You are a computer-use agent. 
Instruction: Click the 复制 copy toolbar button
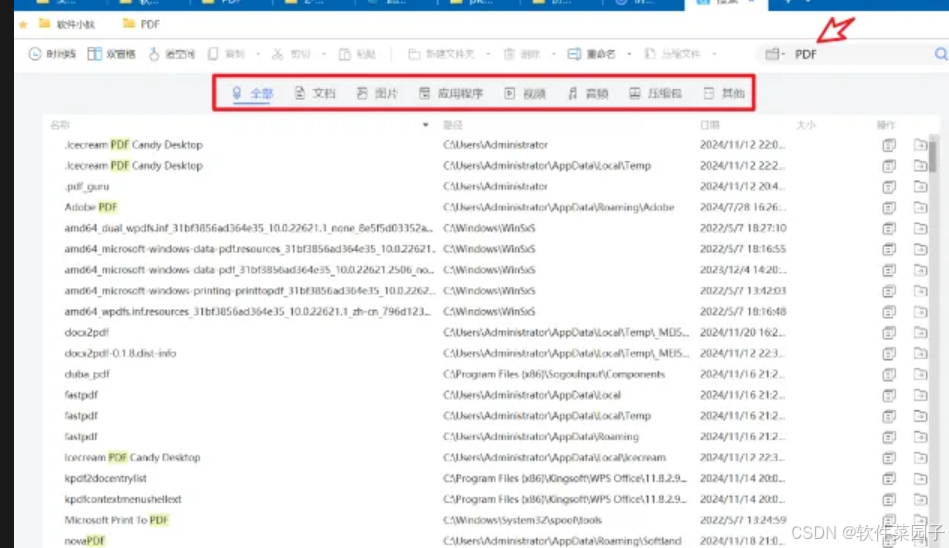click(226, 54)
